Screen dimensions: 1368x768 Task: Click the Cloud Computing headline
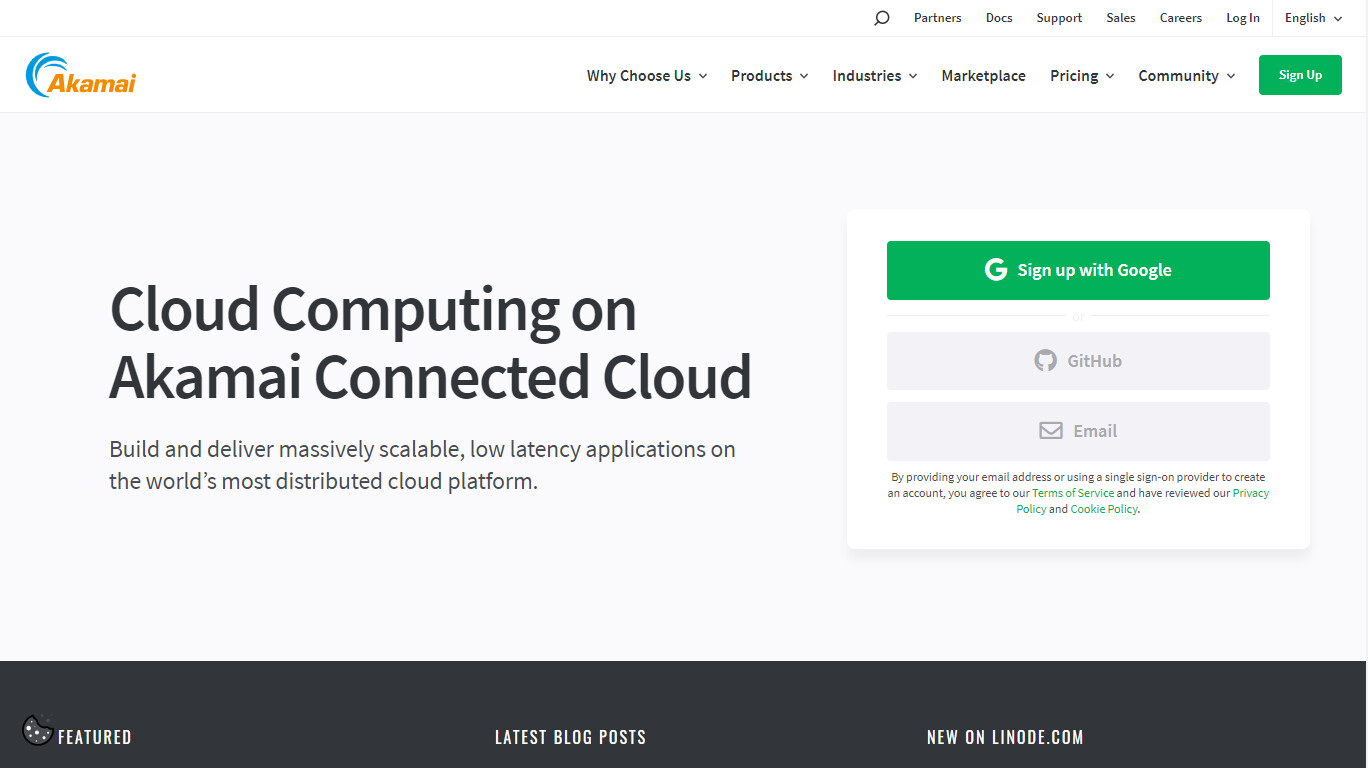pos(430,342)
